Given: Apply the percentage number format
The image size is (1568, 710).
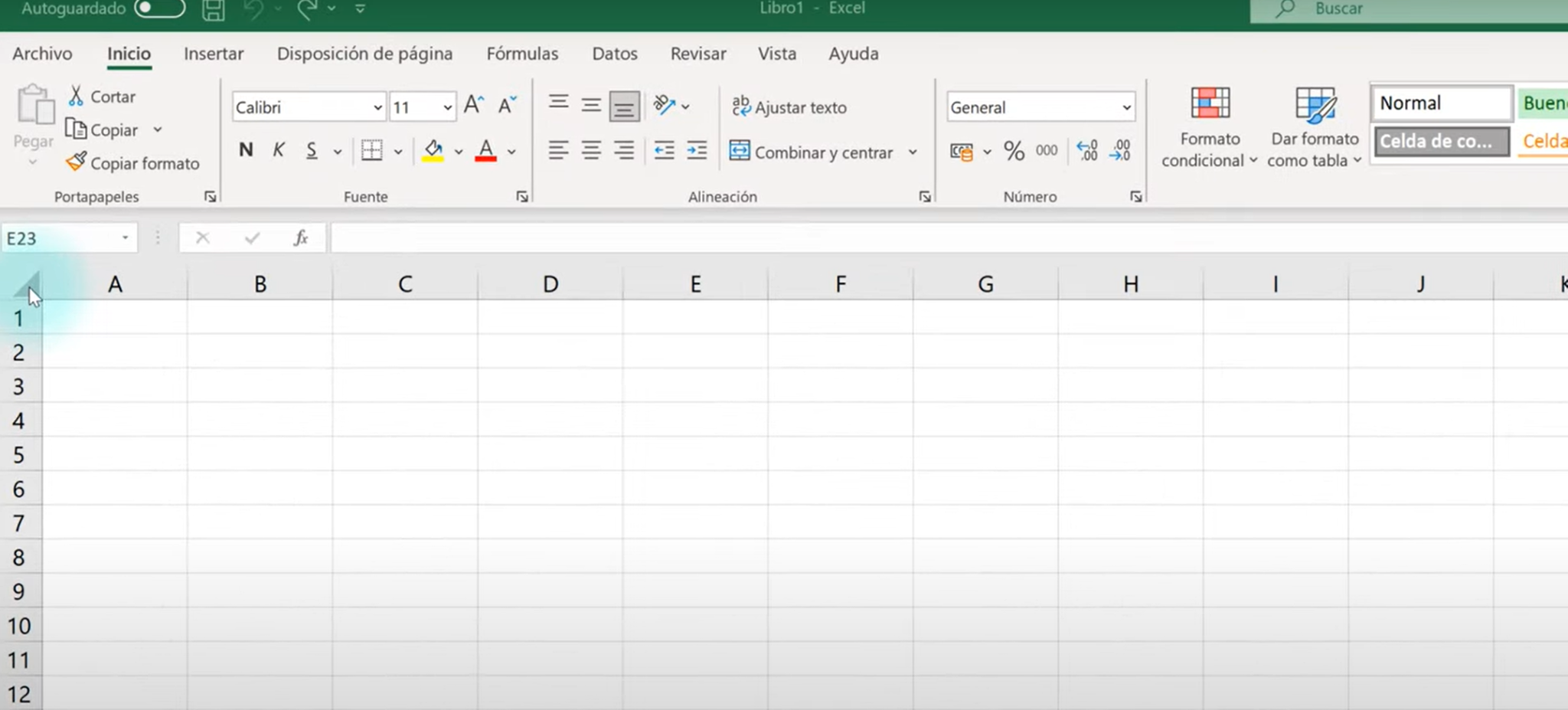Looking at the screenshot, I should [x=1015, y=151].
